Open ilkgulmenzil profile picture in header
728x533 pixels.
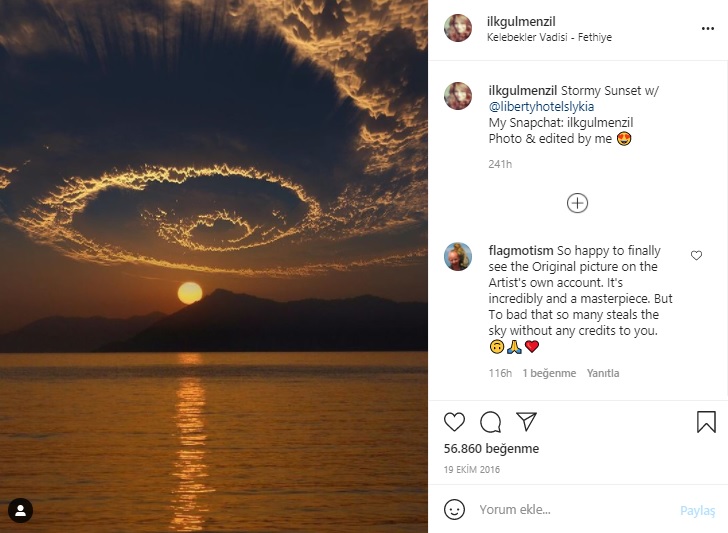[x=458, y=29]
